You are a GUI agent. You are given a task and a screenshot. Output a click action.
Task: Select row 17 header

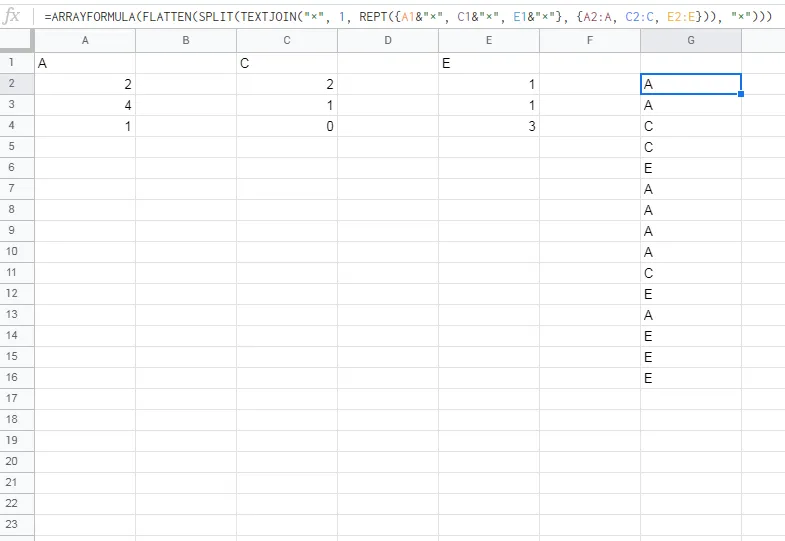click(x=17, y=399)
